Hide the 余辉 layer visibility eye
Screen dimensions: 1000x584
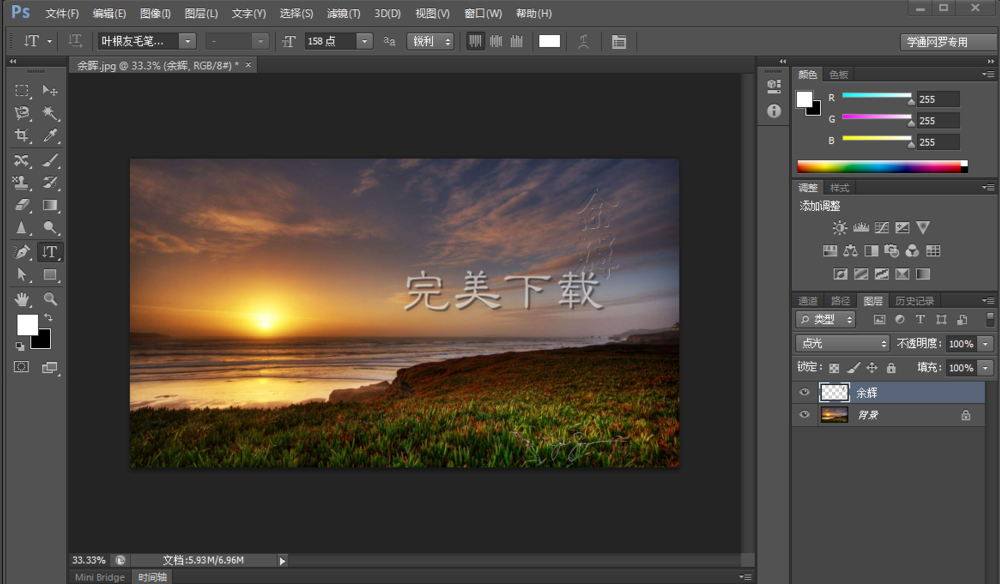point(804,393)
